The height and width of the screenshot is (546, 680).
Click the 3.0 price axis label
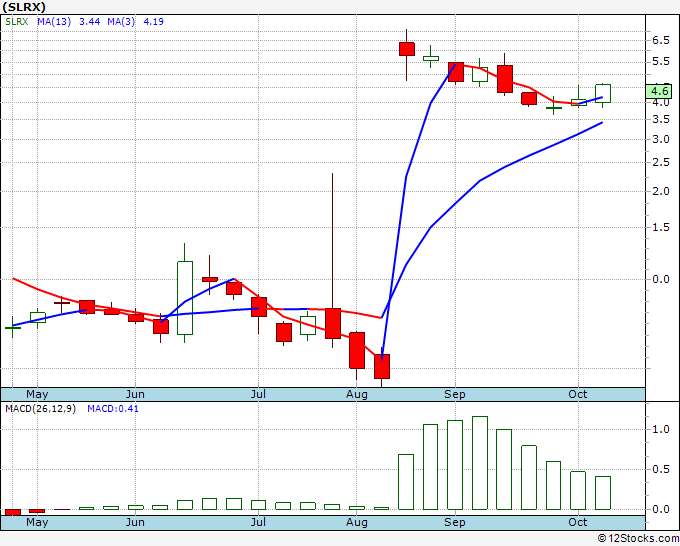660,140
